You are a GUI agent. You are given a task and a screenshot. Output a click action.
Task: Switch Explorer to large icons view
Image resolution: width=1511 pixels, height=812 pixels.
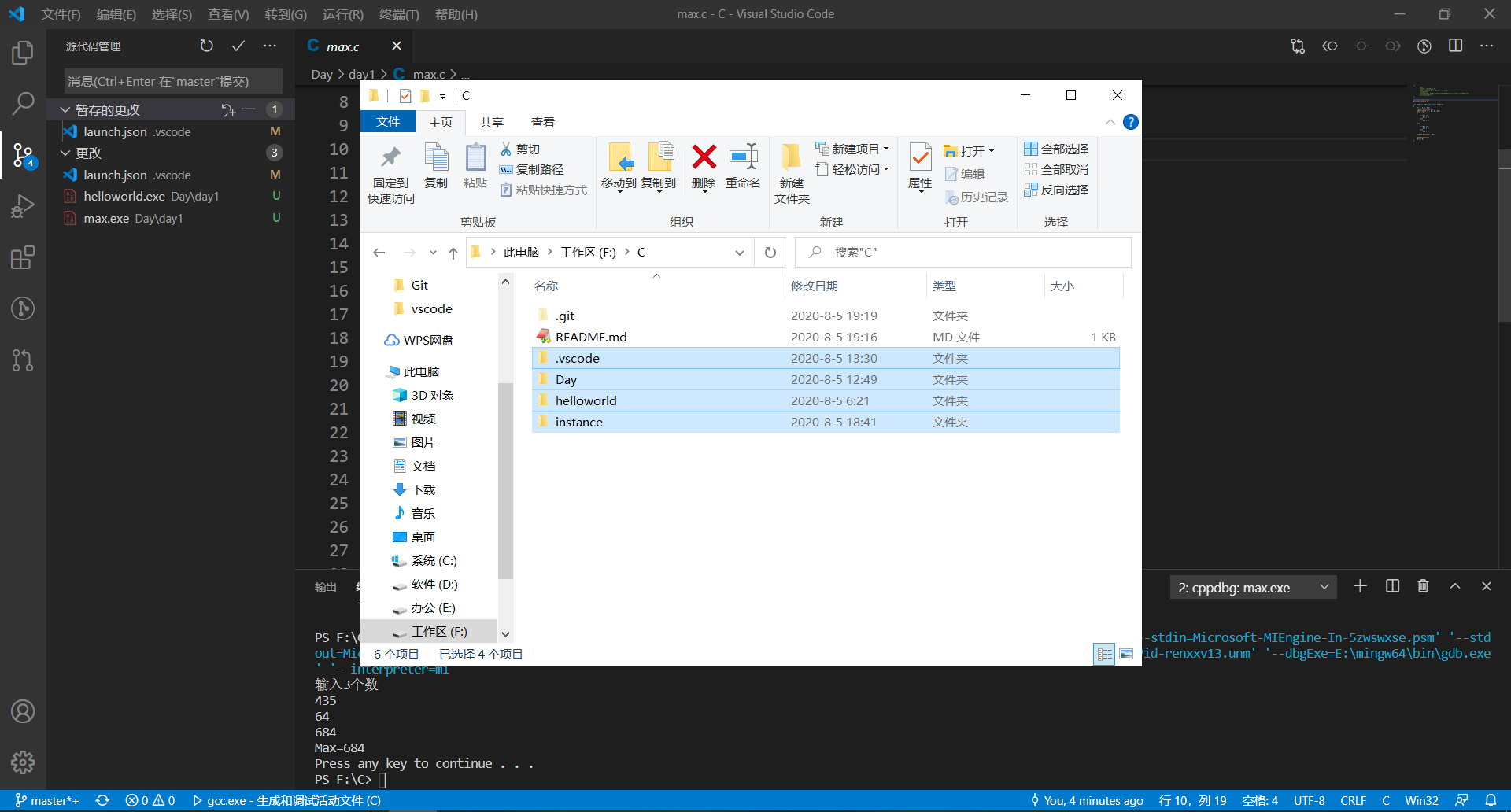pos(1127,654)
